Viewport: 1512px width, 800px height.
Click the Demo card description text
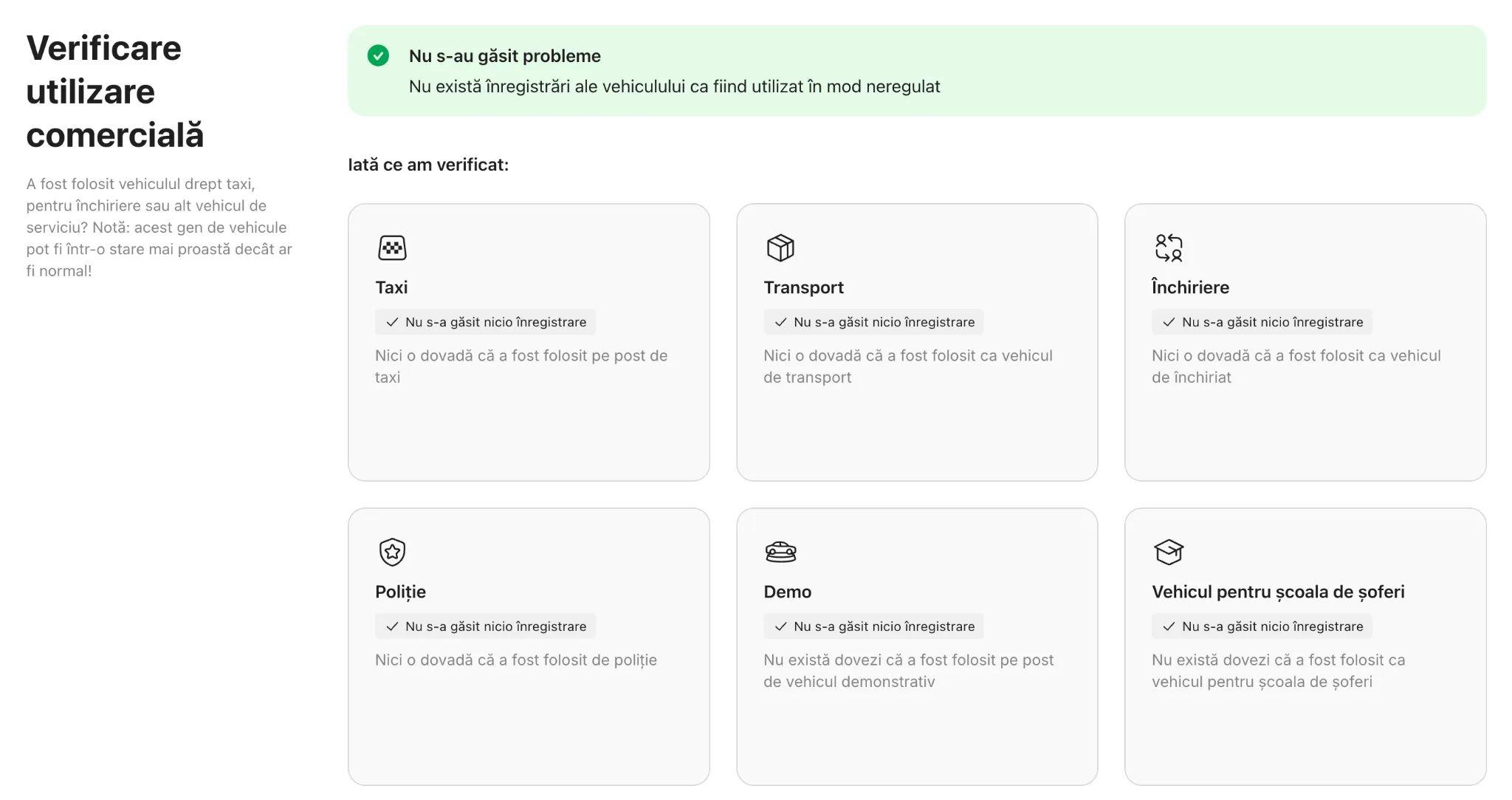click(908, 671)
